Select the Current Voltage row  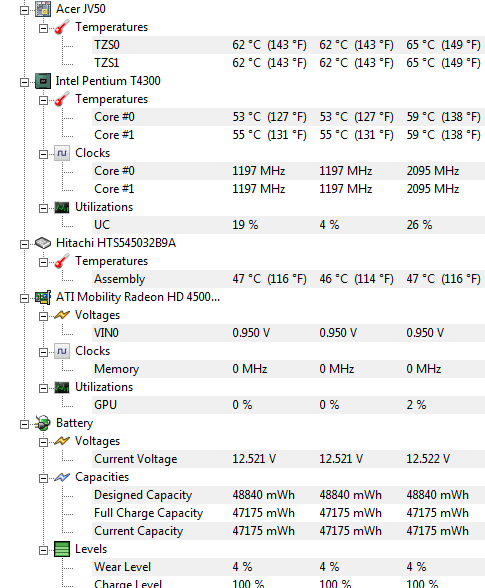tap(288, 459)
